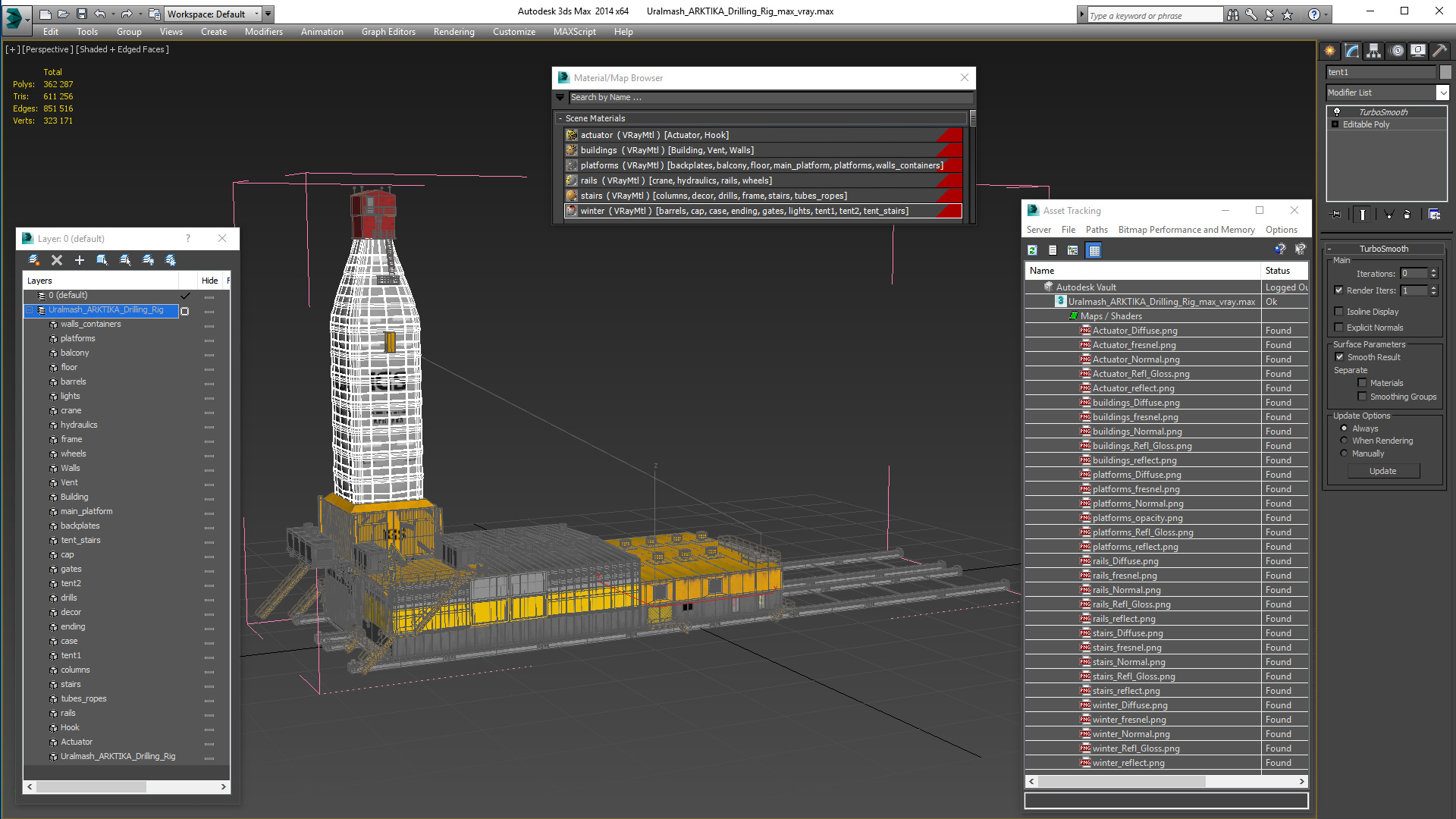Click Create New Layer icon in Layer dialog
This screenshot has width=1456, height=819.
pos(34,260)
